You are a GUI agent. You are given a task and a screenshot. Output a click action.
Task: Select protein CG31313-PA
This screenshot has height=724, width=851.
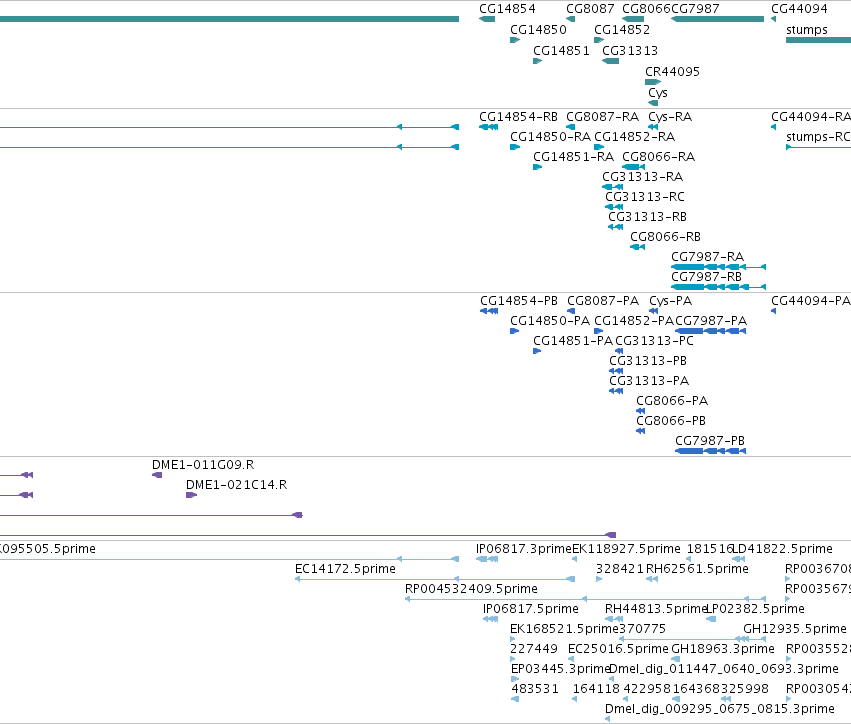pos(616,391)
